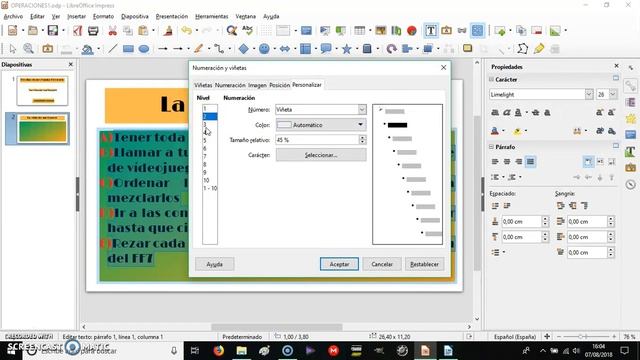640x360 pixels.
Task: Click the Cut scissors icon
Action: pyautogui.click(x=112, y=31)
